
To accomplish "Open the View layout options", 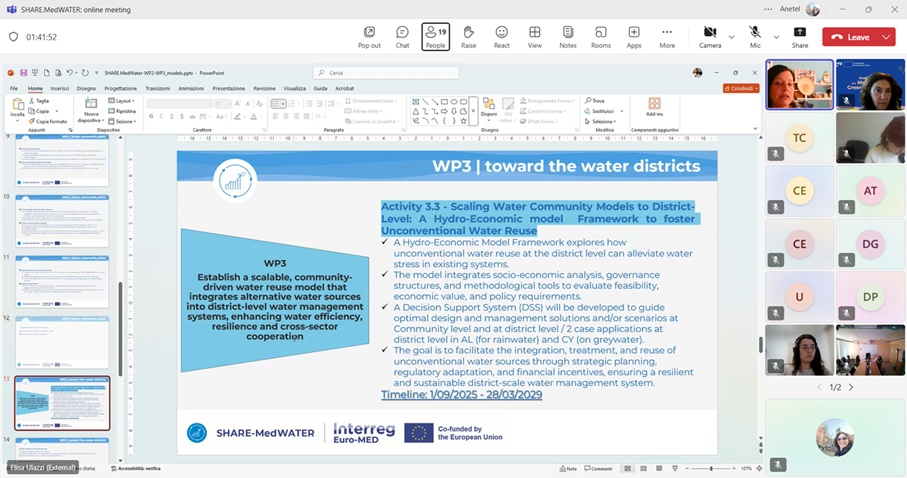I will tap(535, 37).
